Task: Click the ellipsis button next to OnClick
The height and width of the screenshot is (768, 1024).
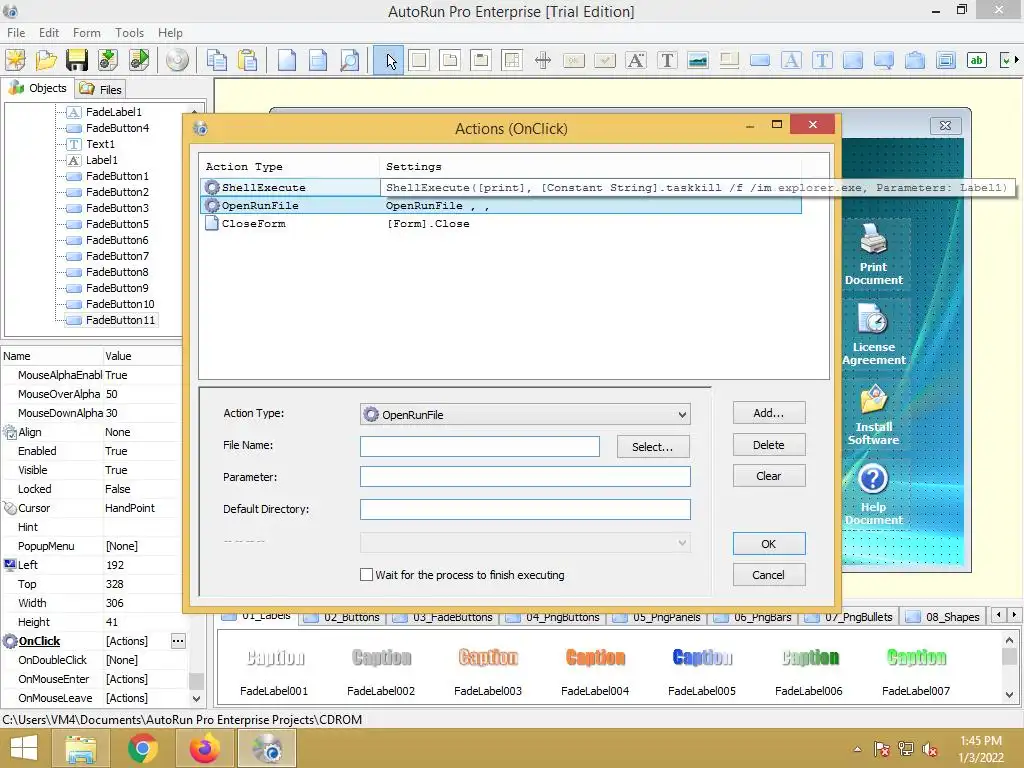Action: (x=178, y=641)
